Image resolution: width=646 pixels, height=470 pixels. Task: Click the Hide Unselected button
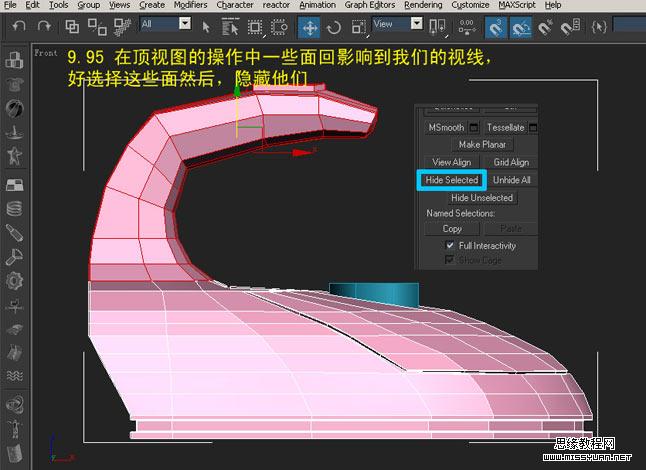click(x=482, y=198)
